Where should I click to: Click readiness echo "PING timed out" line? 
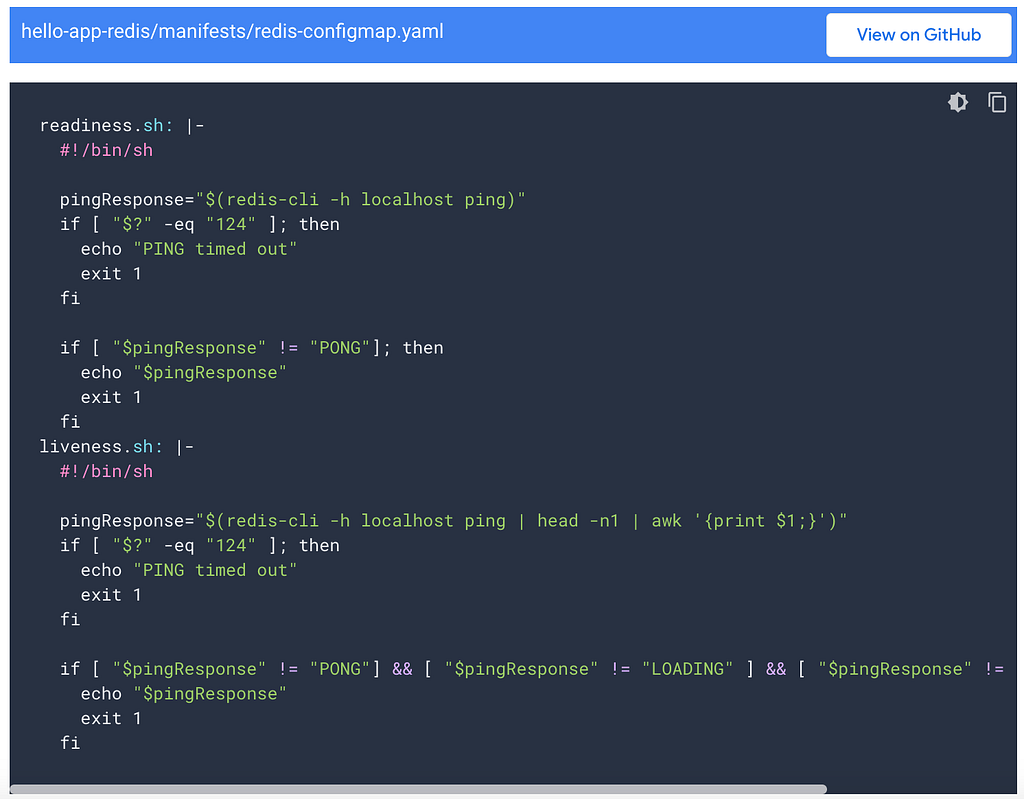(189, 250)
